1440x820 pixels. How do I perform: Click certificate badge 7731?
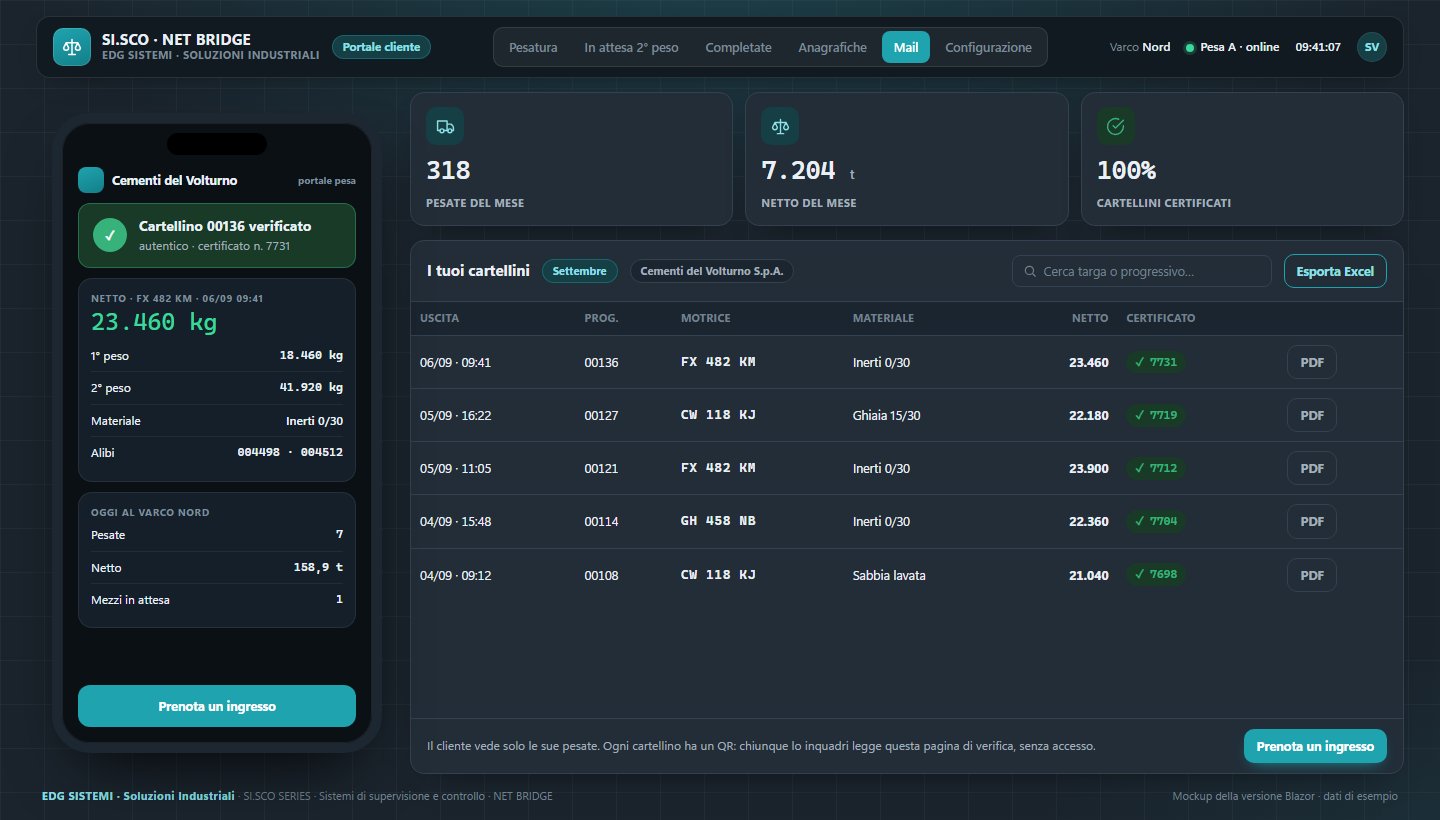point(1156,362)
